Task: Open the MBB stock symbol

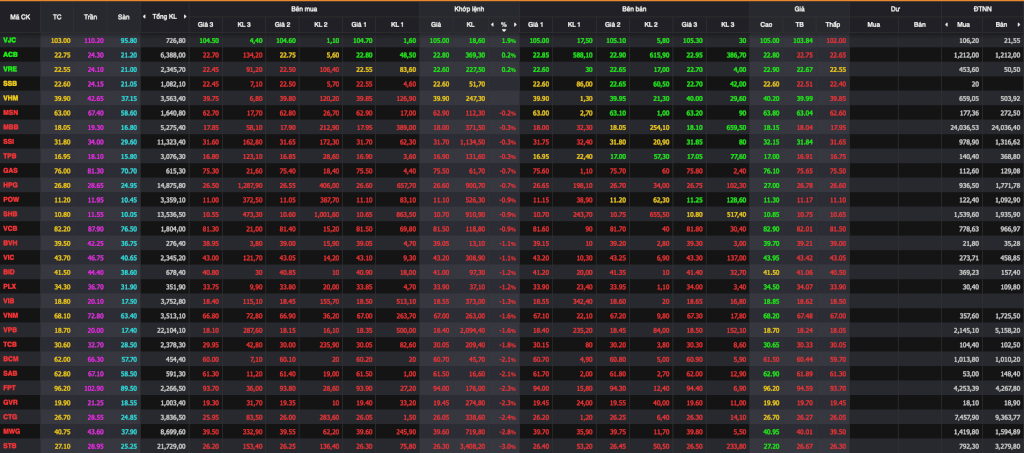Action: (x=10, y=127)
